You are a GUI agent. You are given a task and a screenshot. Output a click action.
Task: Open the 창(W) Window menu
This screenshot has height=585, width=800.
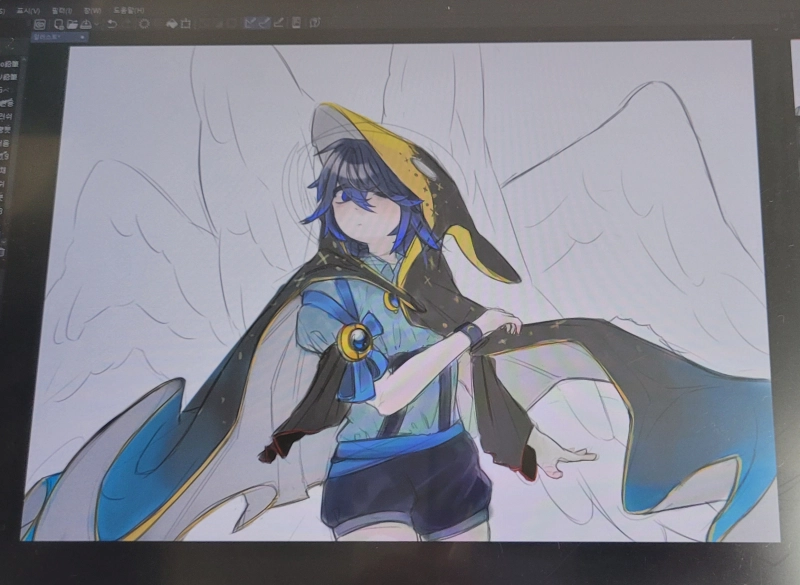tap(93, 10)
